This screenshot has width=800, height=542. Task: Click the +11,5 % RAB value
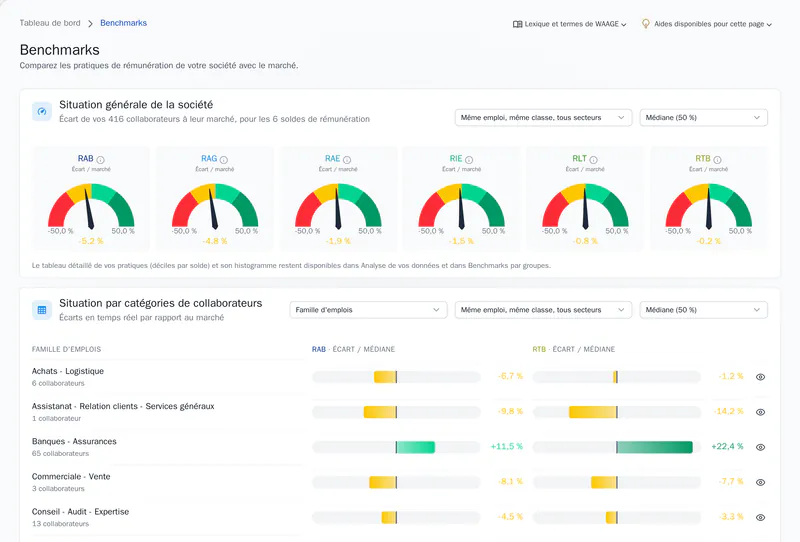pos(507,447)
